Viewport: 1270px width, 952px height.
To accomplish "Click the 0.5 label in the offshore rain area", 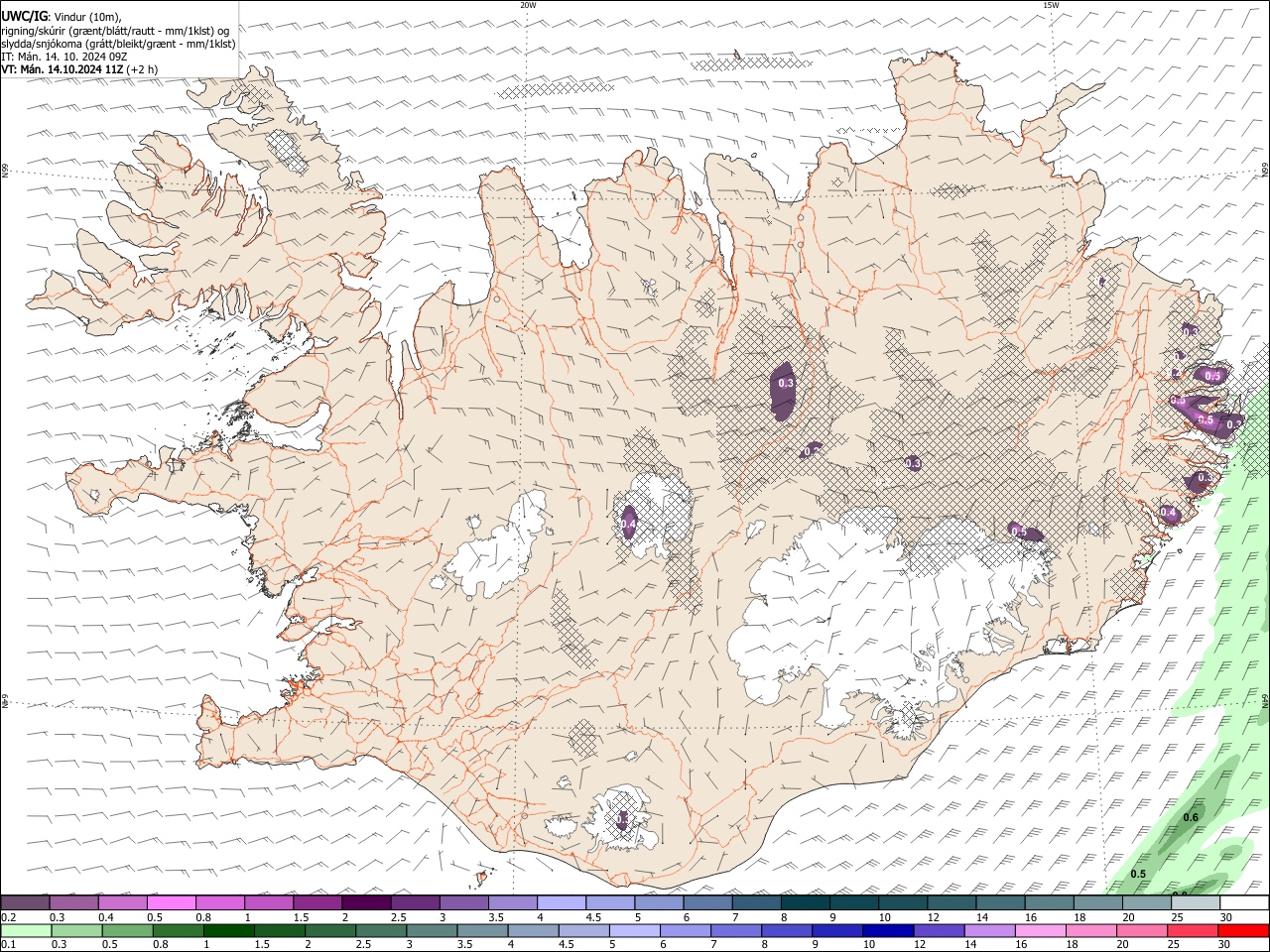I will click(1139, 874).
